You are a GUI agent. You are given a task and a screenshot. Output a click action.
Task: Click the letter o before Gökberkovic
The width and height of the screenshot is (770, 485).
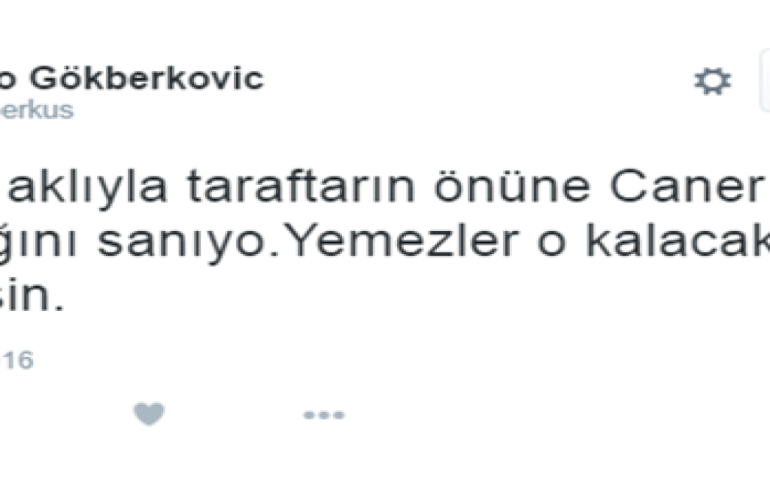(8, 82)
